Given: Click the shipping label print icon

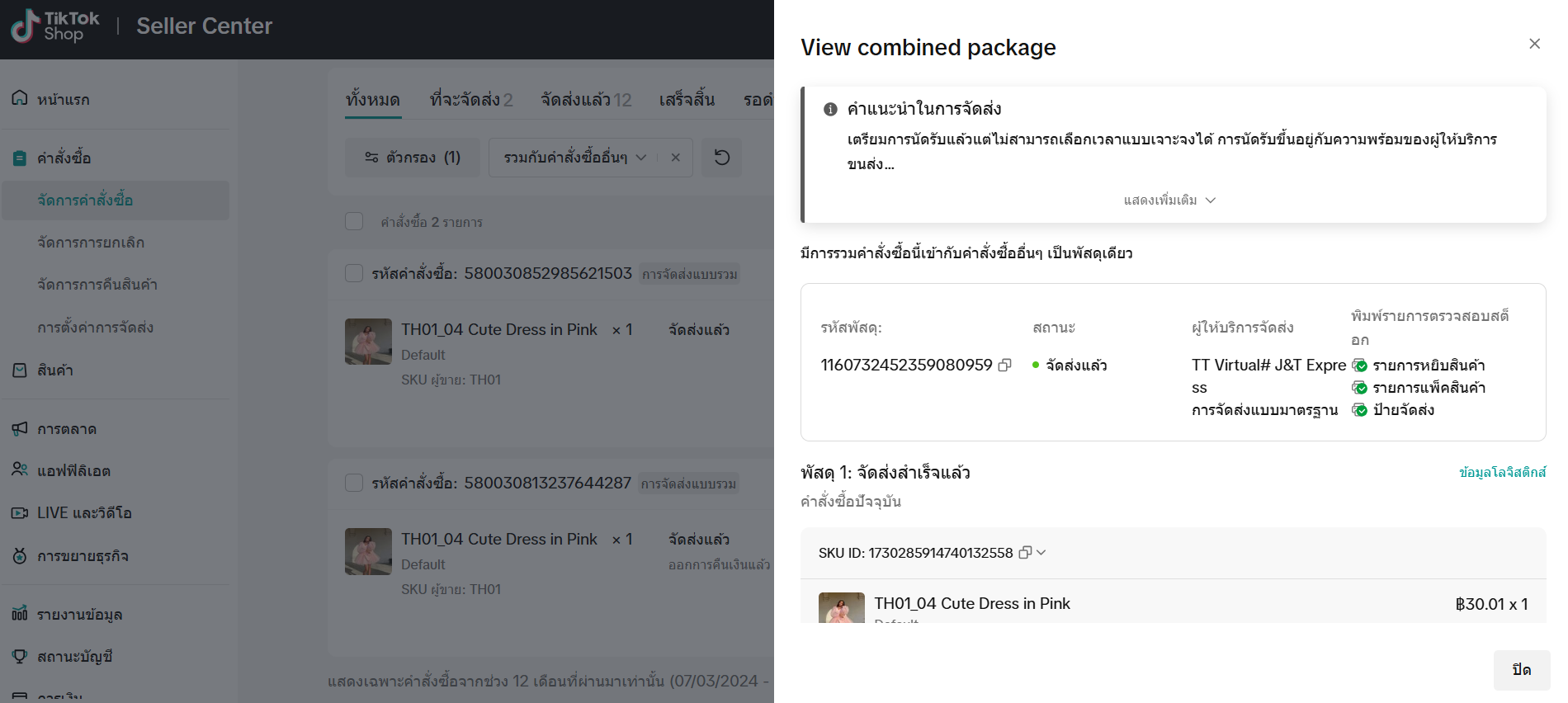Looking at the screenshot, I should (x=1359, y=410).
